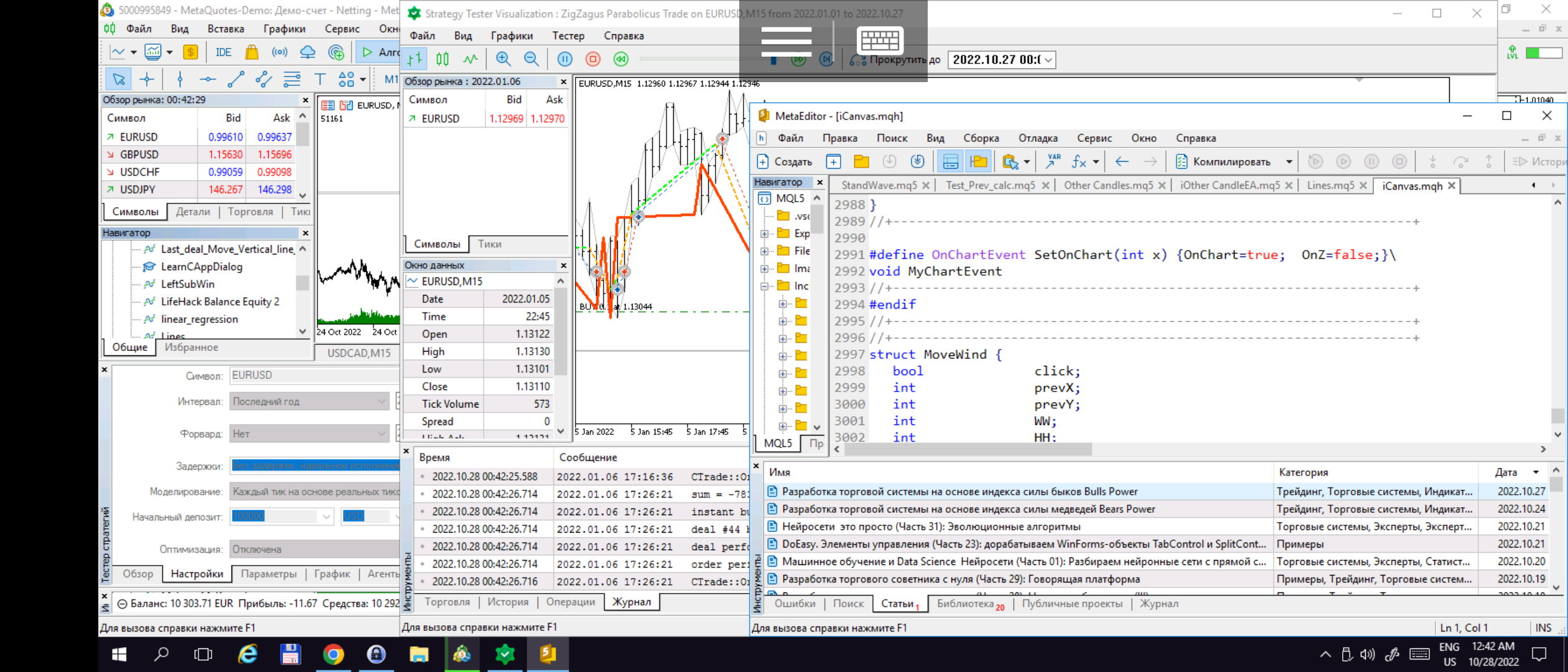Click the Windows Start button
Viewport: 1568px width, 672px height.
[119, 654]
